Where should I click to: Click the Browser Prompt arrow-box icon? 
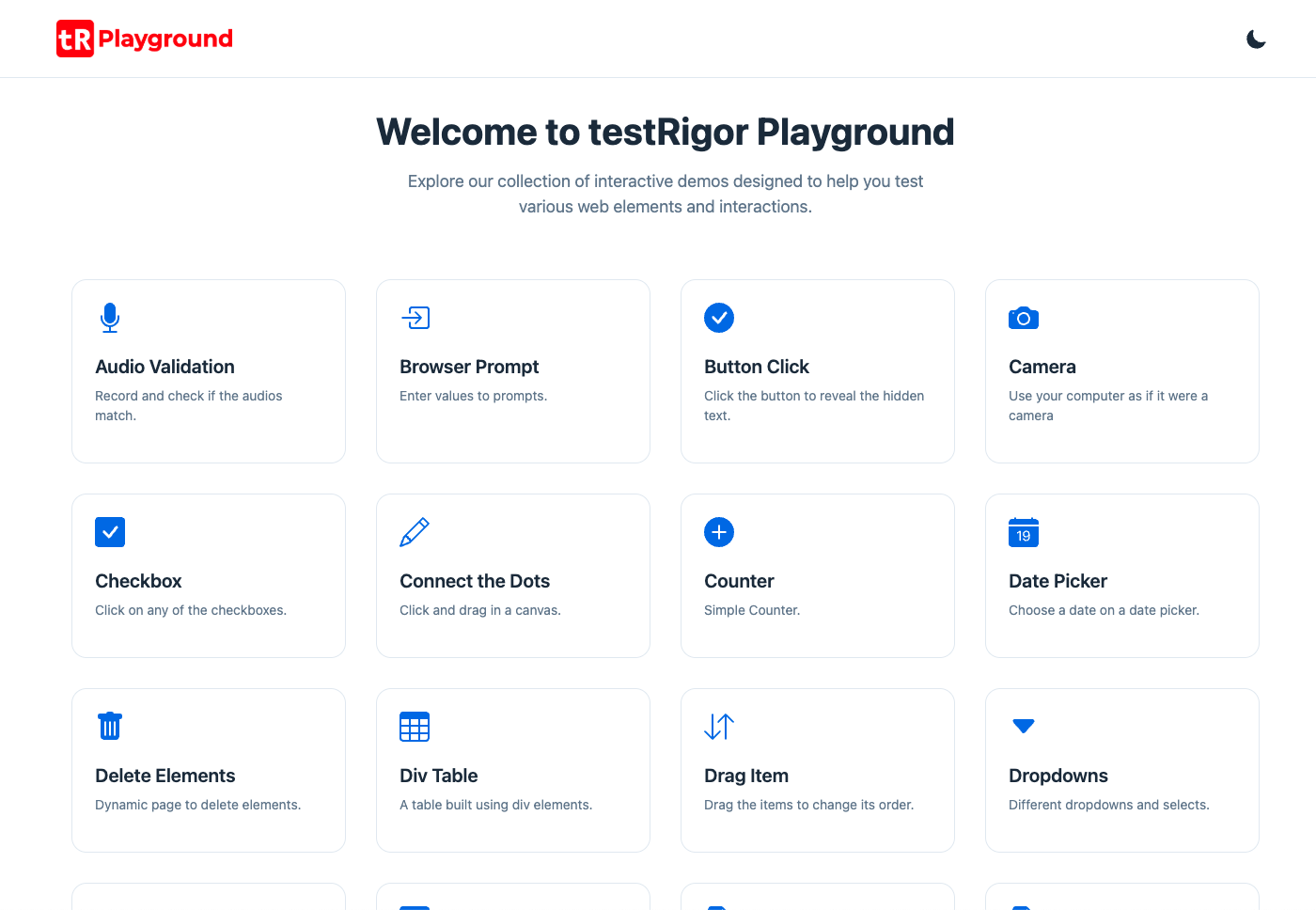pos(415,318)
